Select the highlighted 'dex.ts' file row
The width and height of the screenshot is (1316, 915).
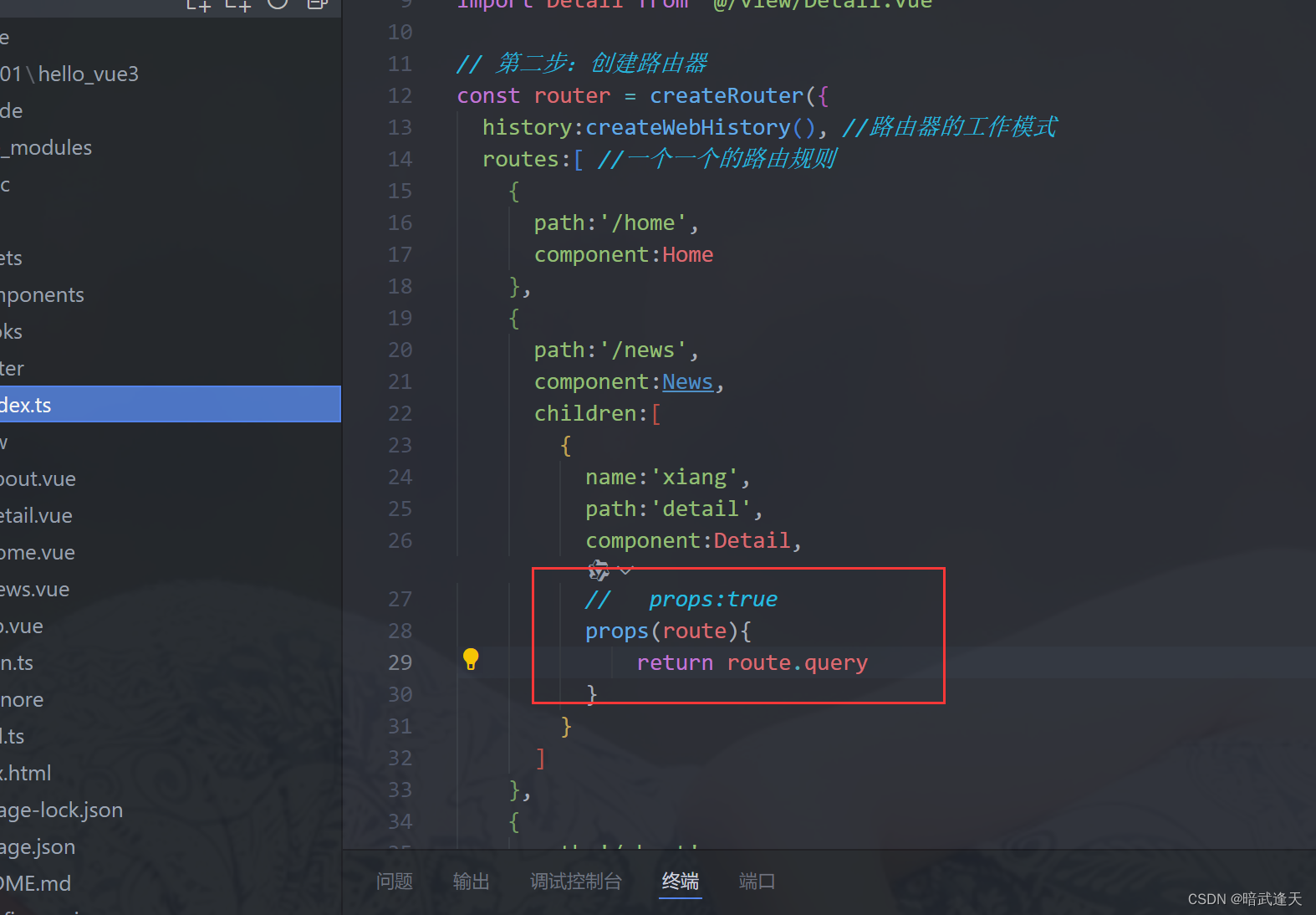(x=171, y=405)
